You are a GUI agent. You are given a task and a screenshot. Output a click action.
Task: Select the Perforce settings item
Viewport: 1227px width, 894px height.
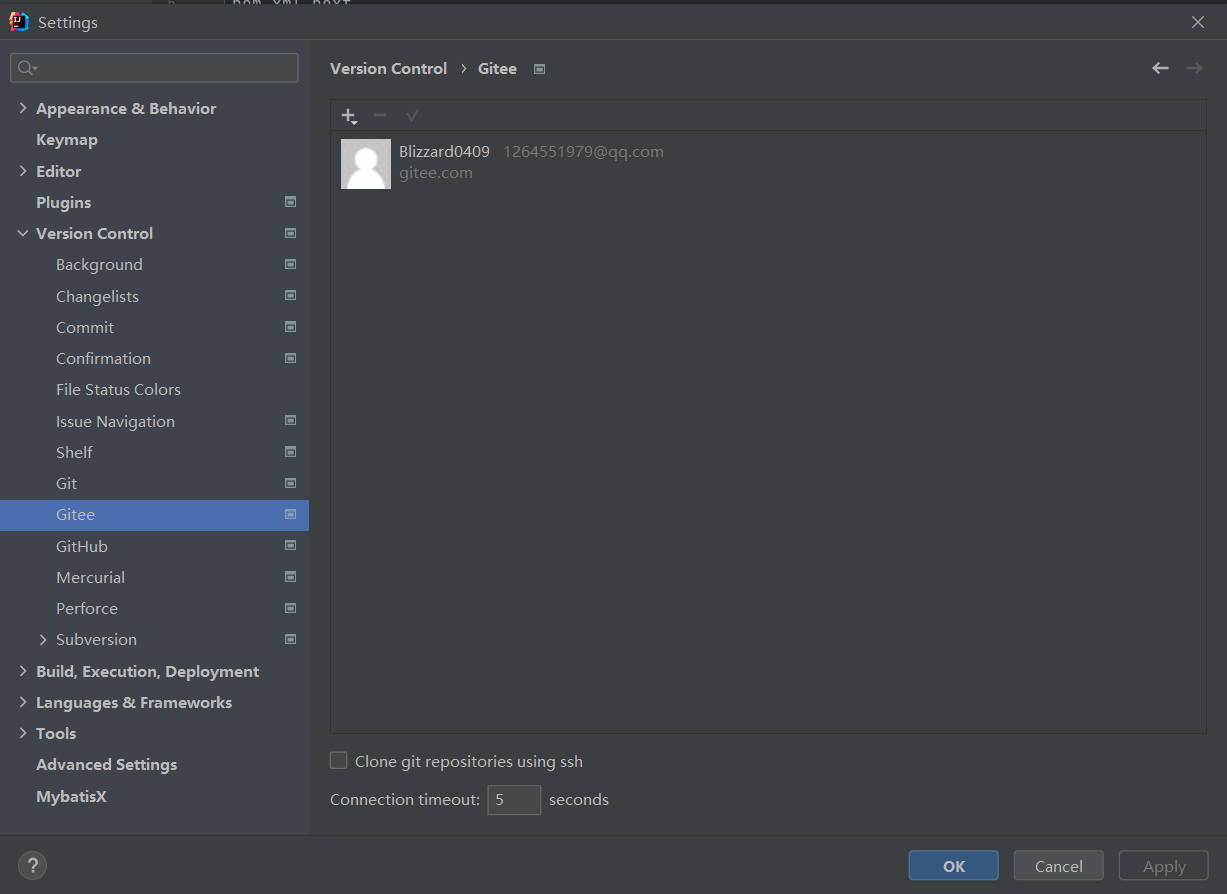(x=87, y=608)
